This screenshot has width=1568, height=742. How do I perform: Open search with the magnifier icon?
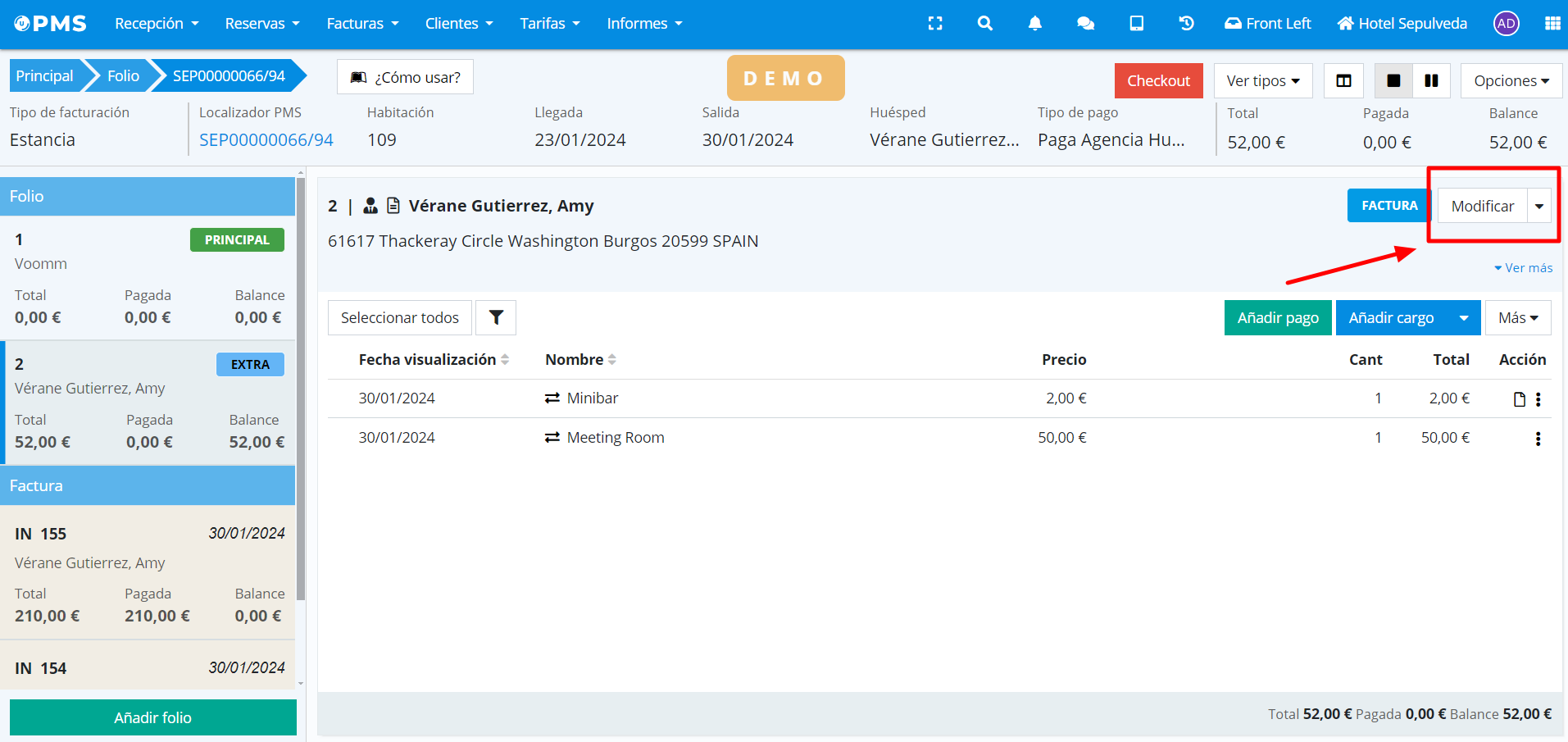coord(984,24)
